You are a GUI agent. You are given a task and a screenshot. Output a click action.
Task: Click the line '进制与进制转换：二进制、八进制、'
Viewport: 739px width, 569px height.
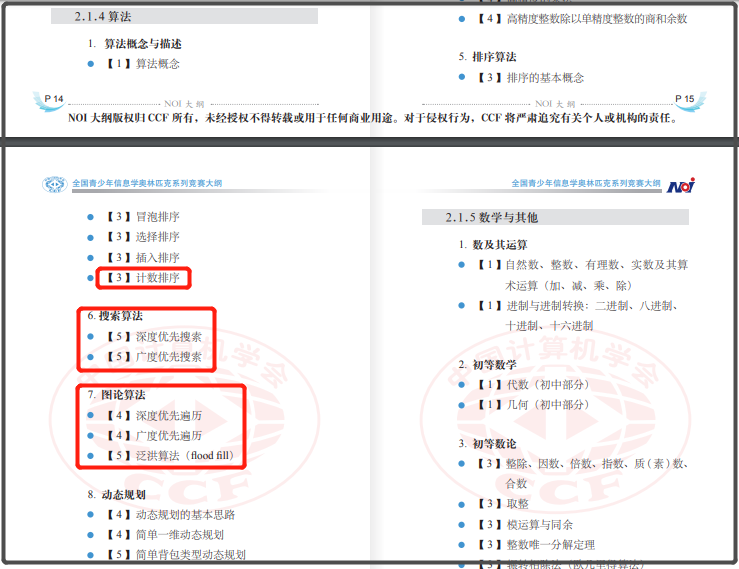(x=593, y=306)
